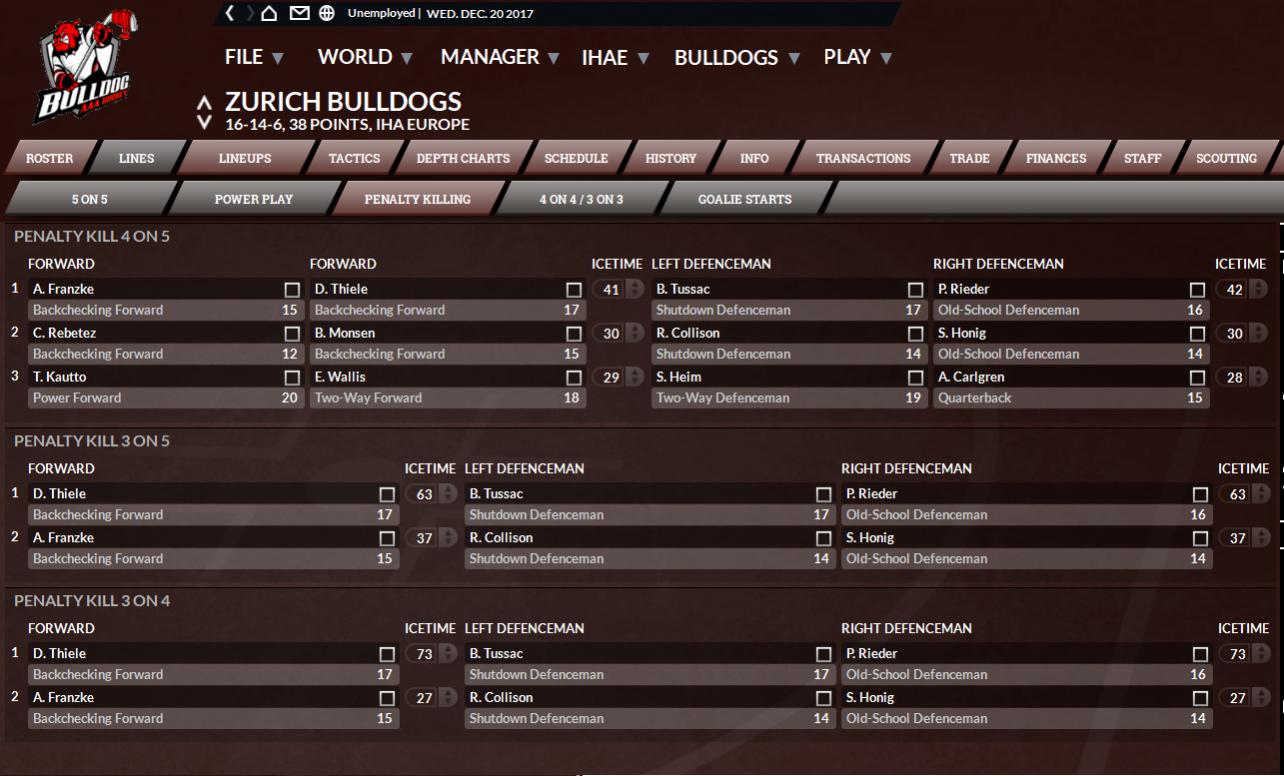1284x776 pixels.
Task: Click A. Carlgren's Quarterback role
Action: (975, 398)
